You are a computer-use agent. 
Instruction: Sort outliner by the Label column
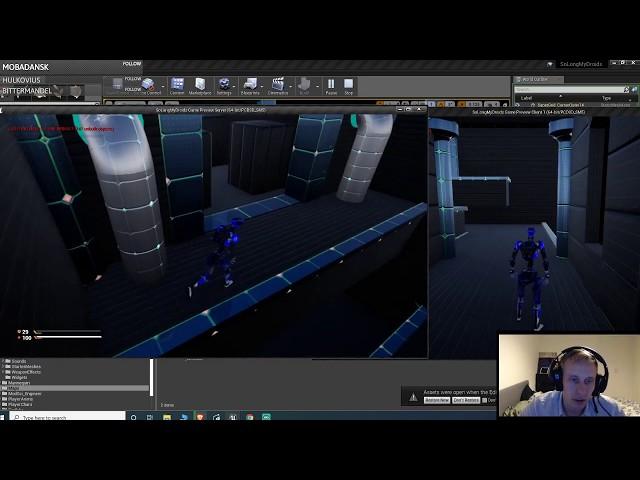pyautogui.click(x=527, y=98)
